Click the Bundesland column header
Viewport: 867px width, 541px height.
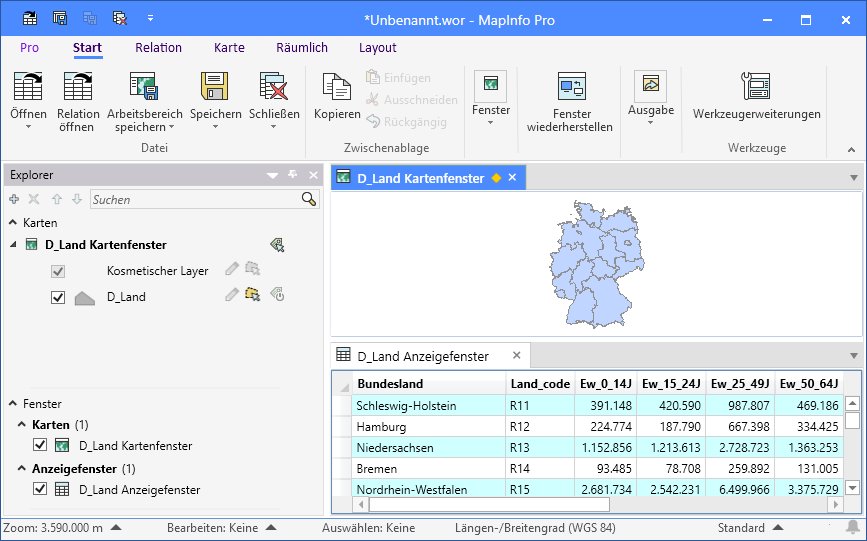pos(429,383)
